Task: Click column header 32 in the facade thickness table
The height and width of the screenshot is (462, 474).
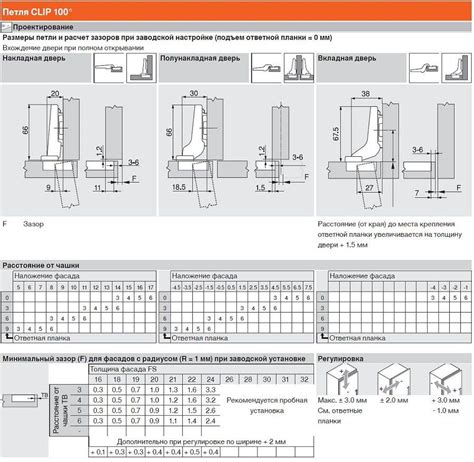Action: [304, 379]
